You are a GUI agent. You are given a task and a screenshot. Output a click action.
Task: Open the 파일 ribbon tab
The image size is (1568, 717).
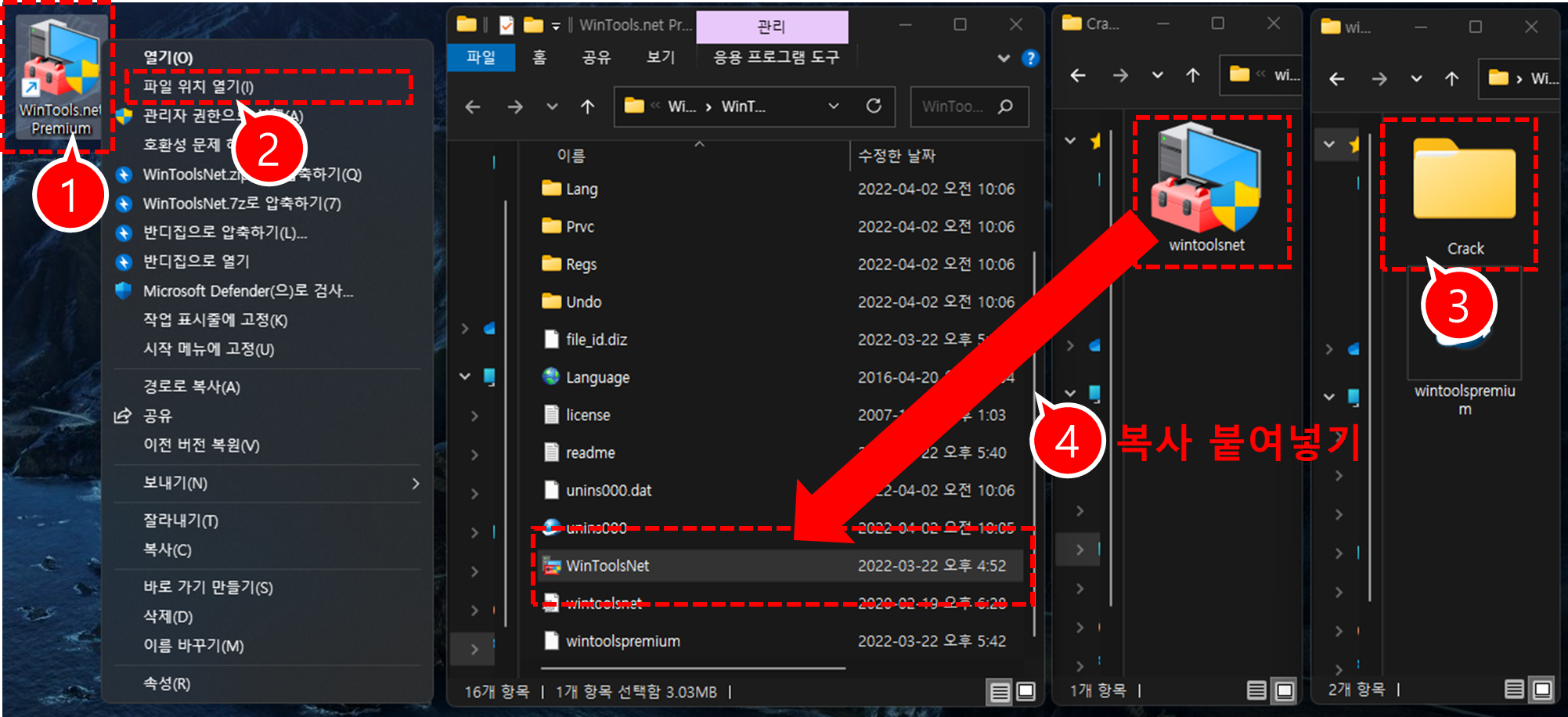point(481,57)
